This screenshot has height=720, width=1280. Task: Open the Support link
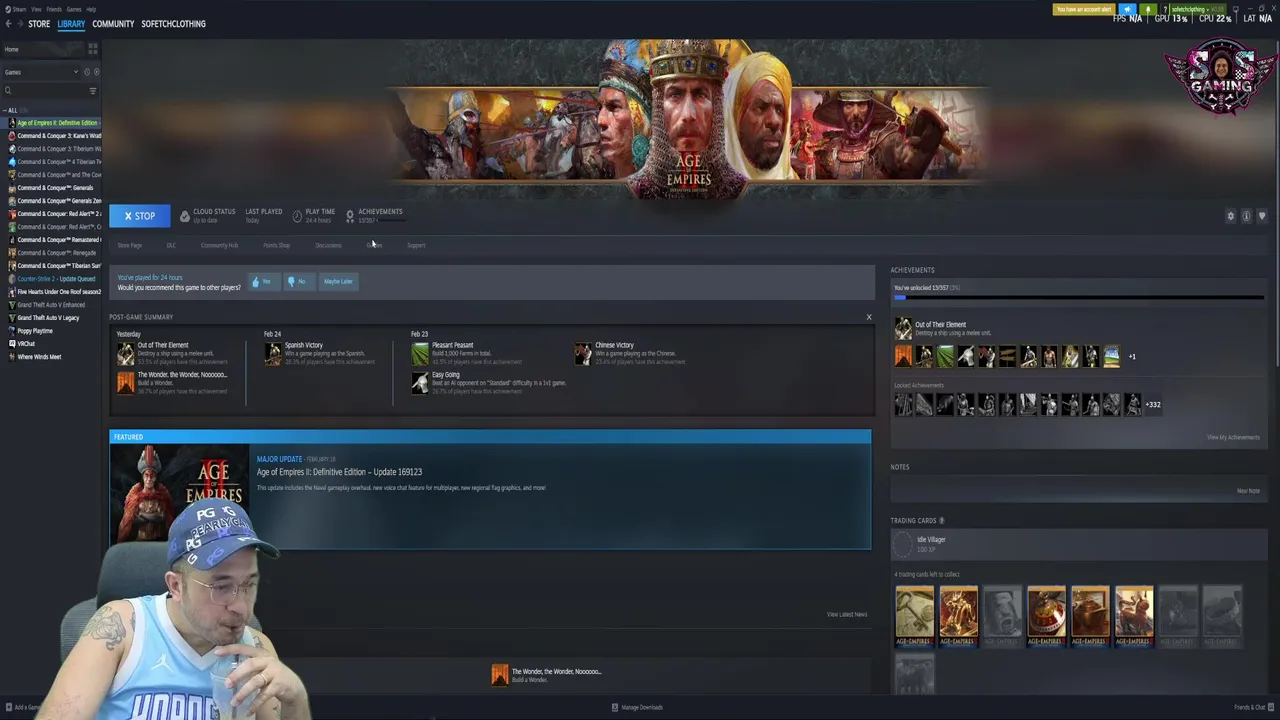(x=416, y=246)
